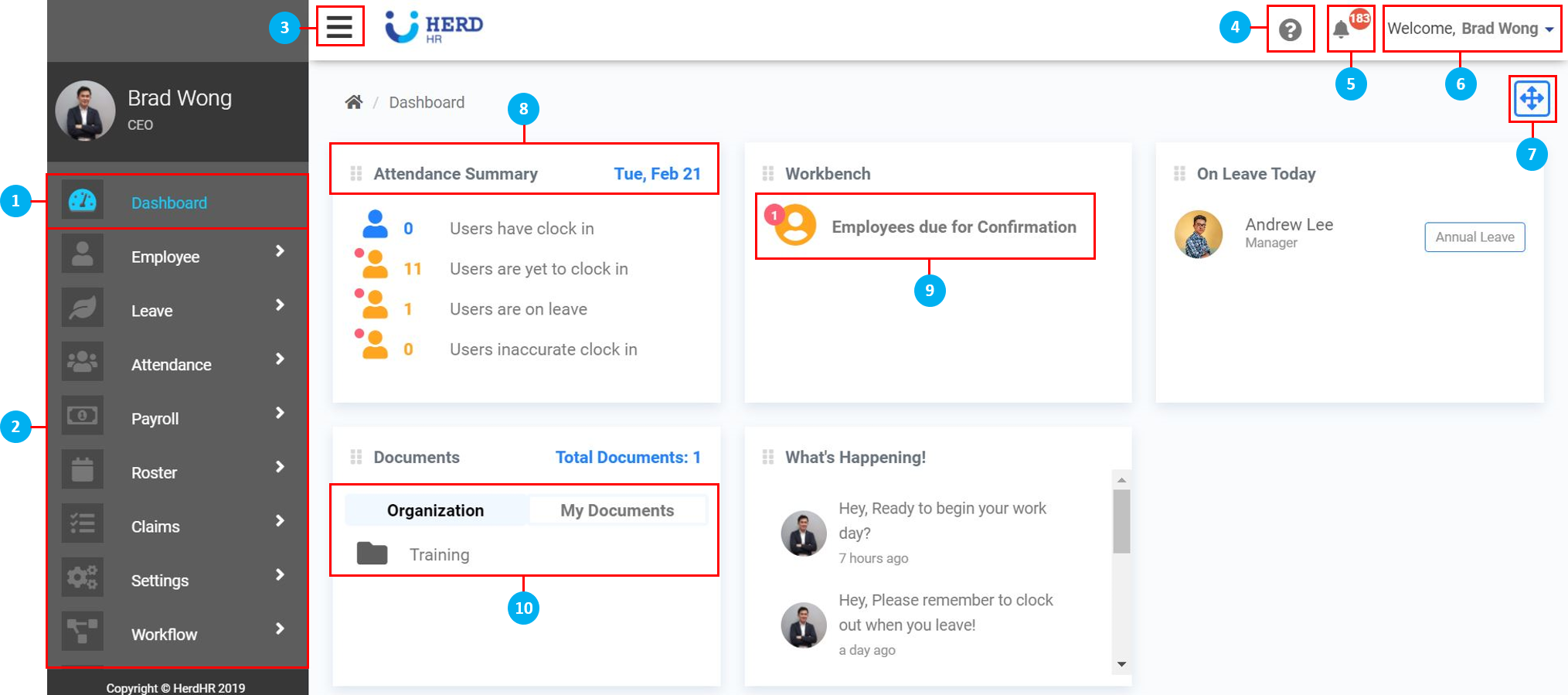Open the Welcome, Brad Wong user dropdown
Screen dimensions: 1568x695
[1470, 29]
